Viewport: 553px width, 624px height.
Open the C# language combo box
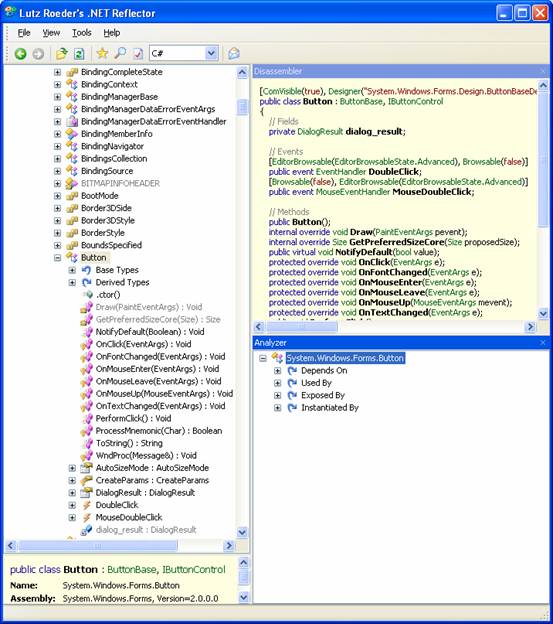(211, 53)
